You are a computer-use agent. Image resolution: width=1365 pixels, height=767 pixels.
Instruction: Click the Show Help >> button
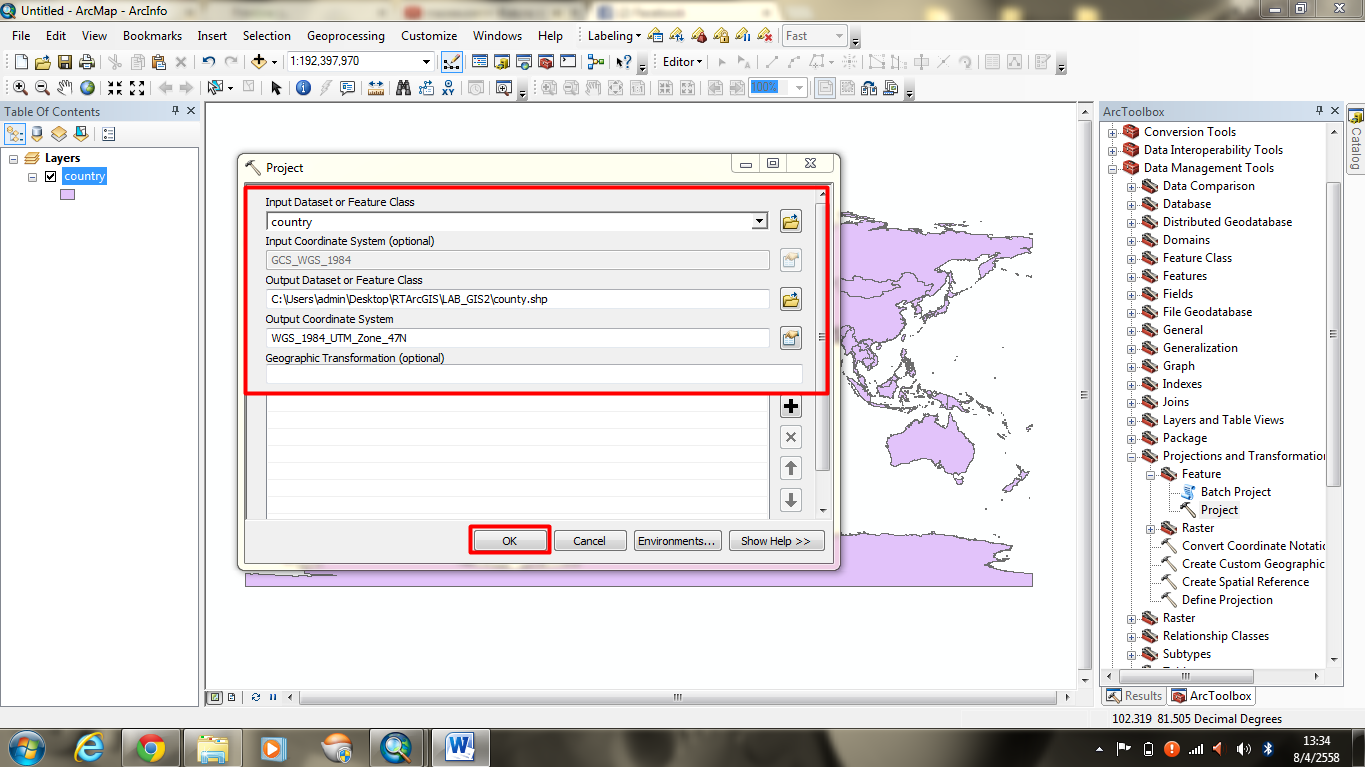point(776,541)
